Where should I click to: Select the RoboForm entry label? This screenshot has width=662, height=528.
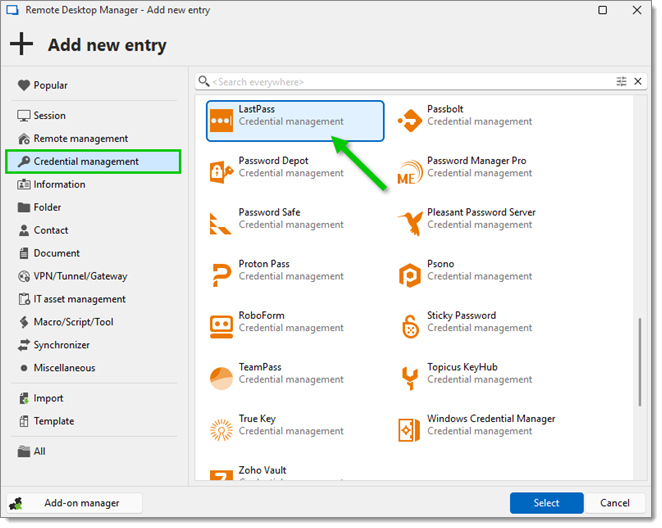click(261, 315)
